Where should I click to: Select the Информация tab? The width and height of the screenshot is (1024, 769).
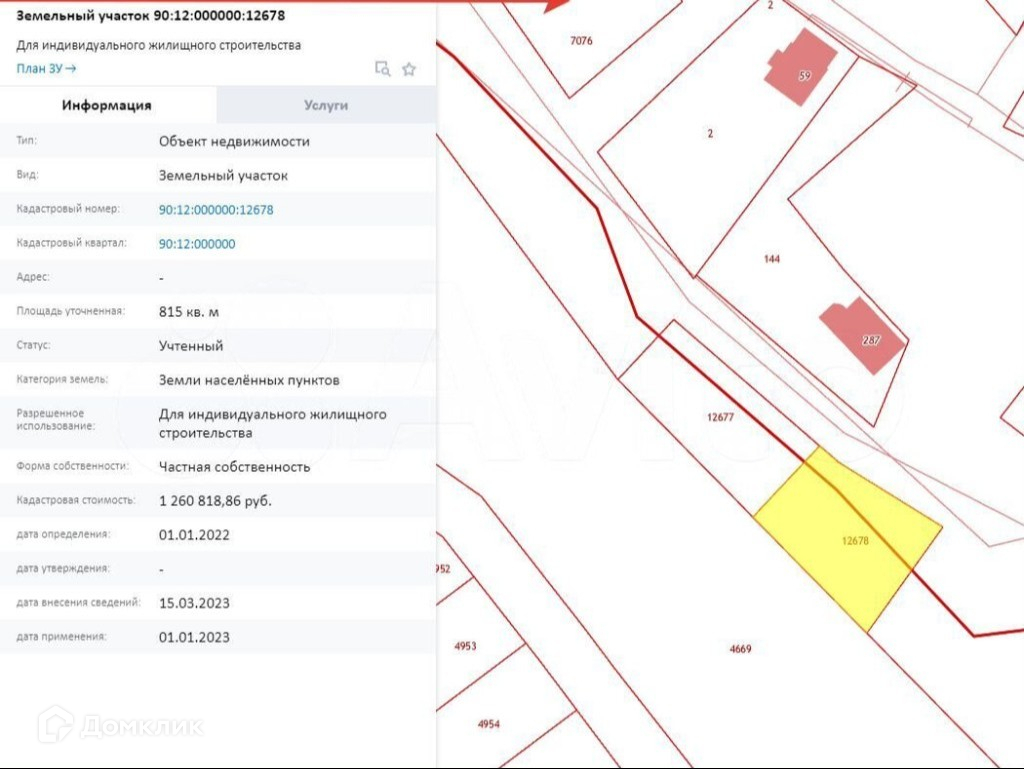click(x=107, y=105)
